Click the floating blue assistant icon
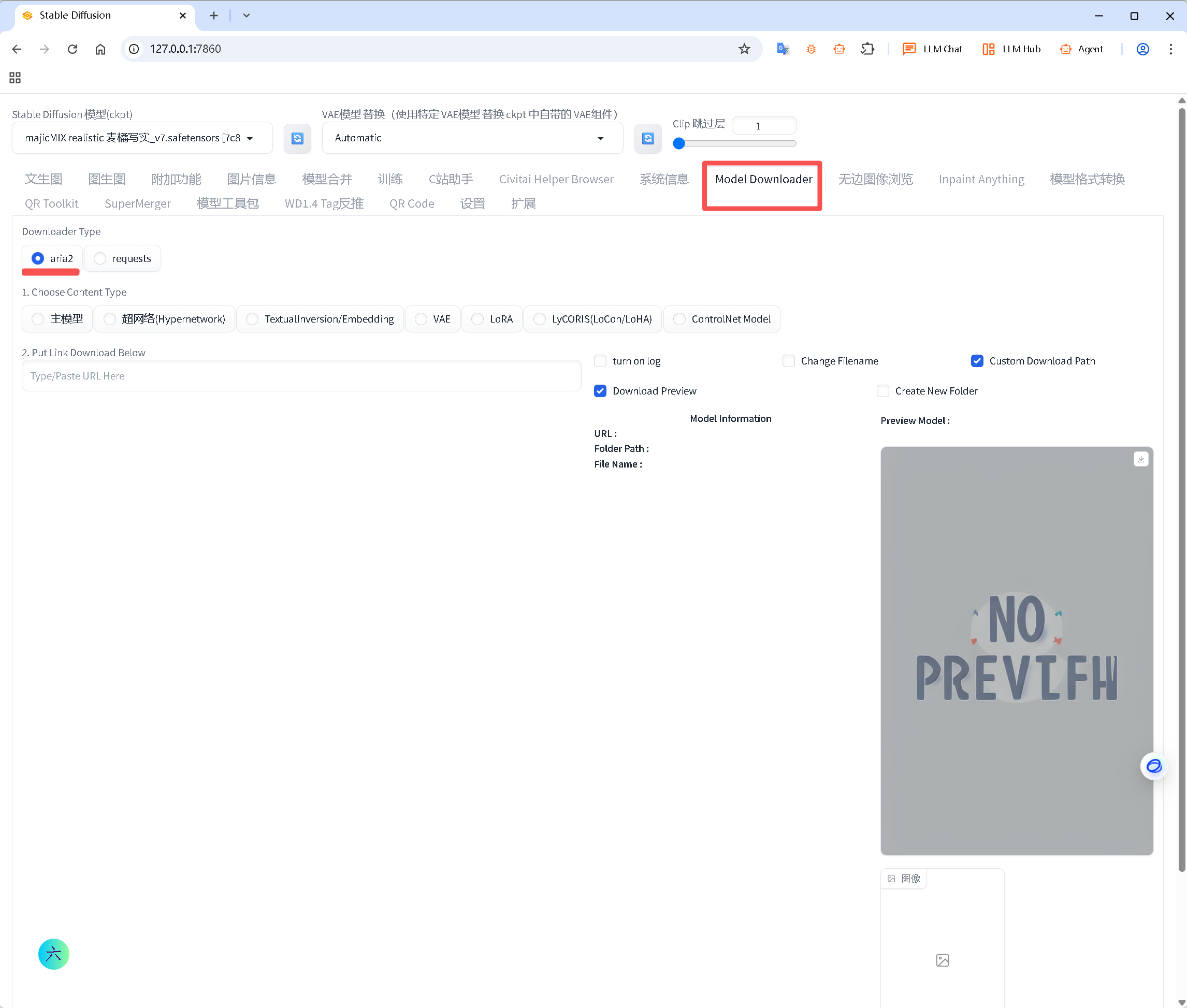 pos(1153,766)
